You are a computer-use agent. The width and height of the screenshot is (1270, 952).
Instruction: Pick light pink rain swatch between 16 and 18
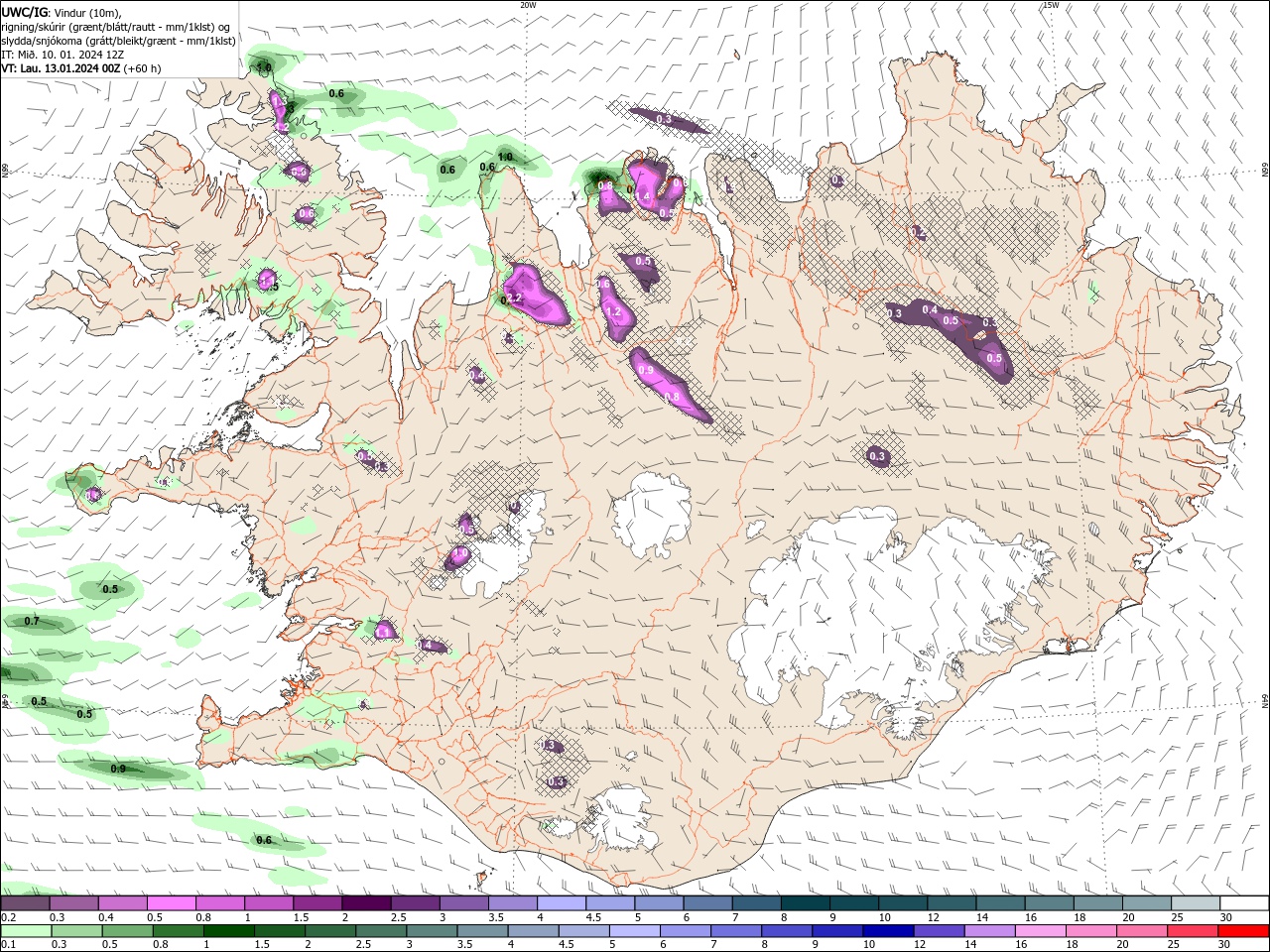click(x=1039, y=931)
